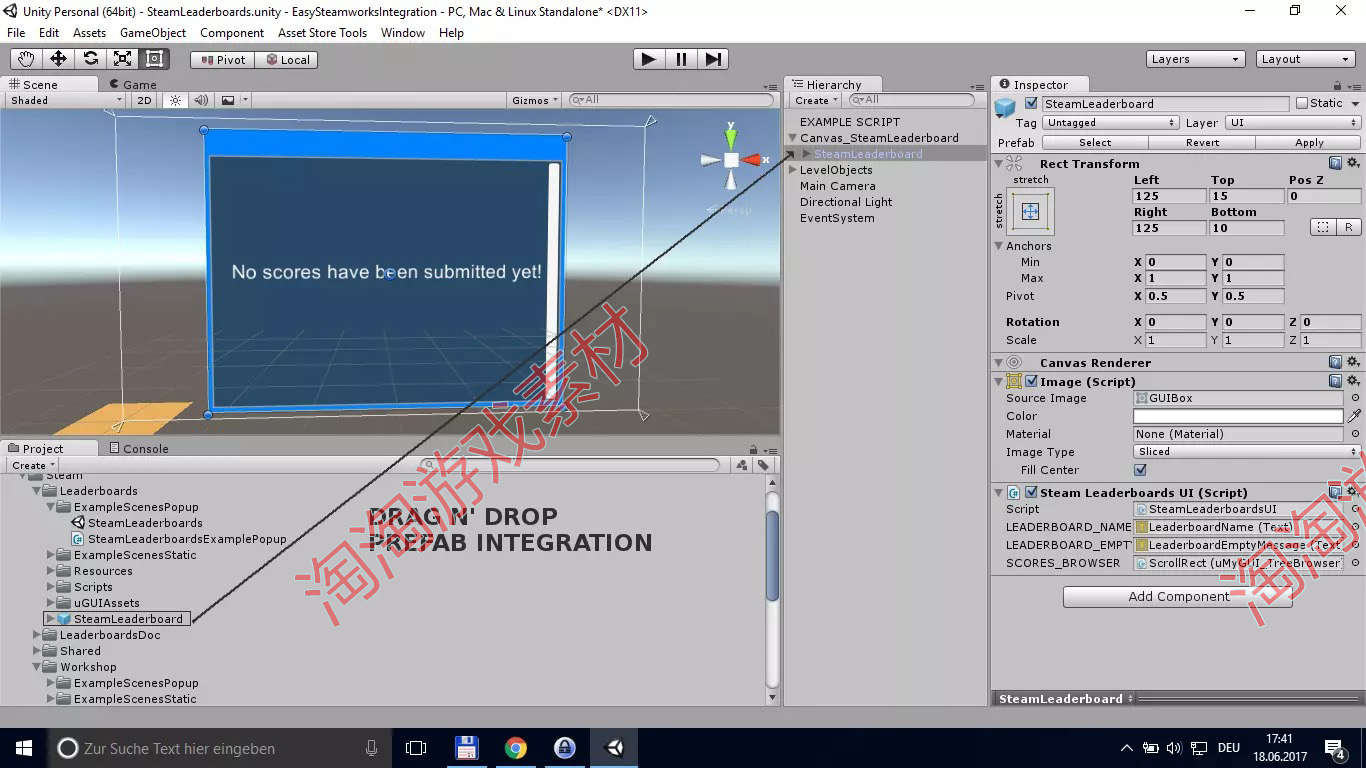Screen dimensions: 1366x768
Task: Click the Unity icon in taskbar
Action: (615, 748)
